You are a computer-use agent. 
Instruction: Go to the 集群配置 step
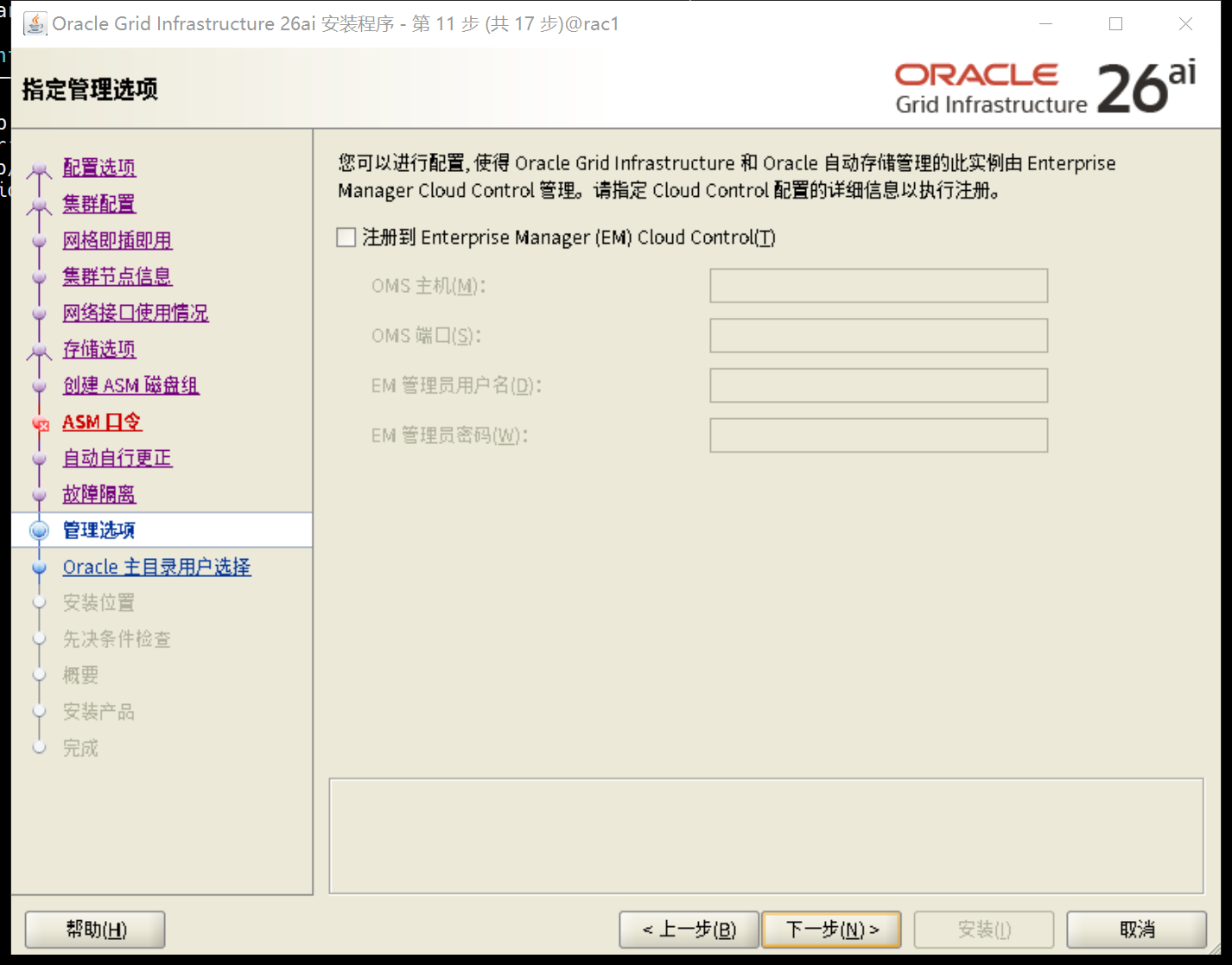[x=99, y=204]
